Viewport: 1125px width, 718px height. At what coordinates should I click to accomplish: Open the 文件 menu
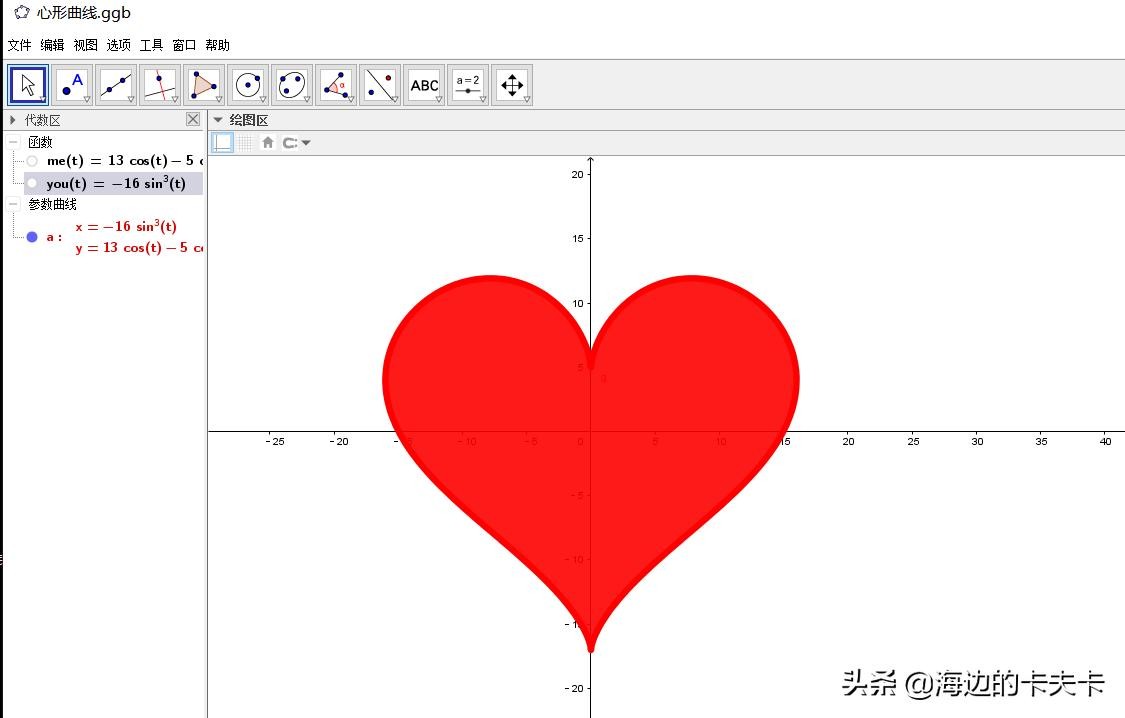20,45
